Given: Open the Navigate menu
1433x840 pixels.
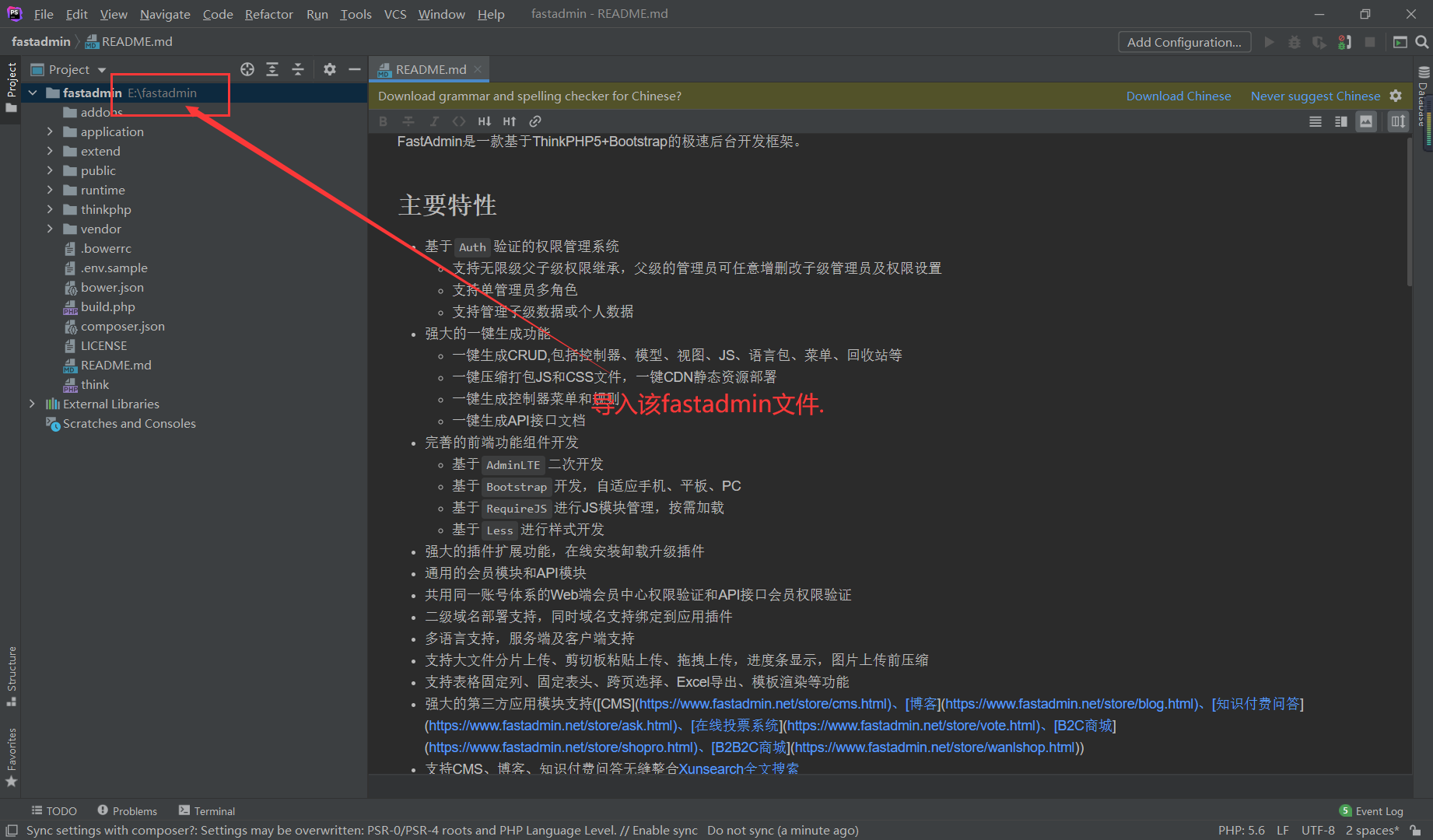Looking at the screenshot, I should (x=165, y=14).
